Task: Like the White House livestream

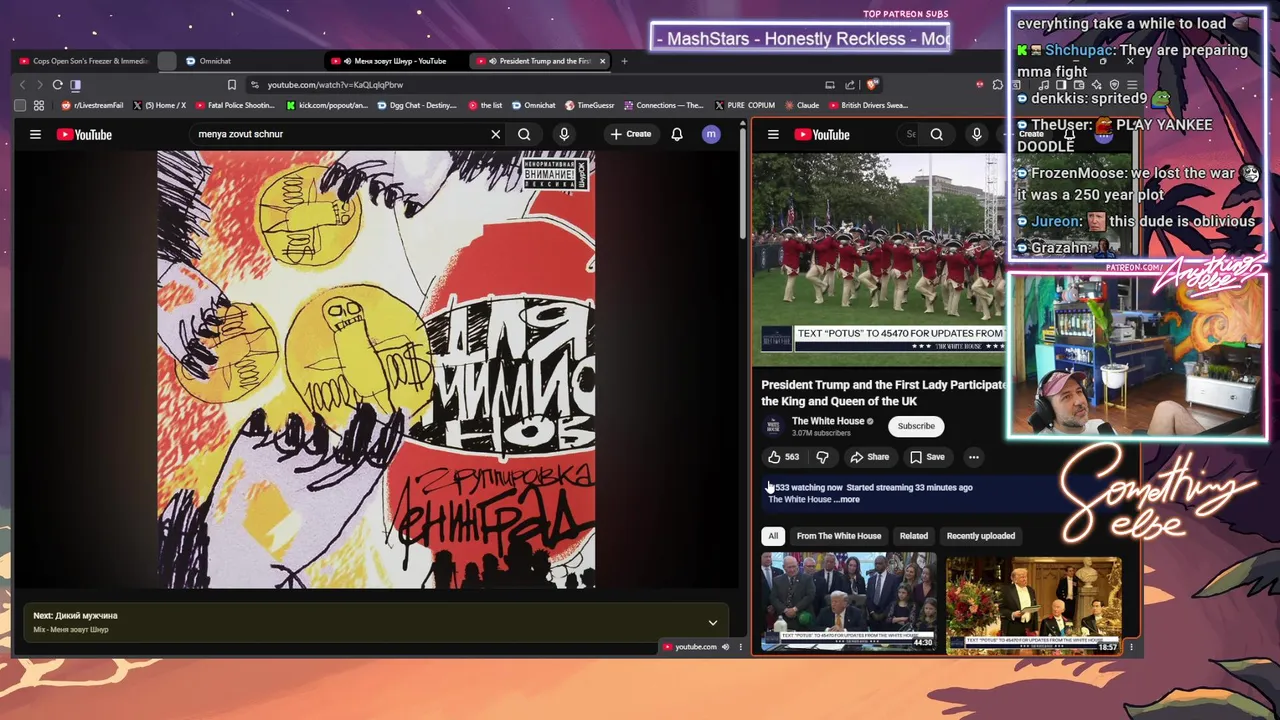Action: click(783, 457)
